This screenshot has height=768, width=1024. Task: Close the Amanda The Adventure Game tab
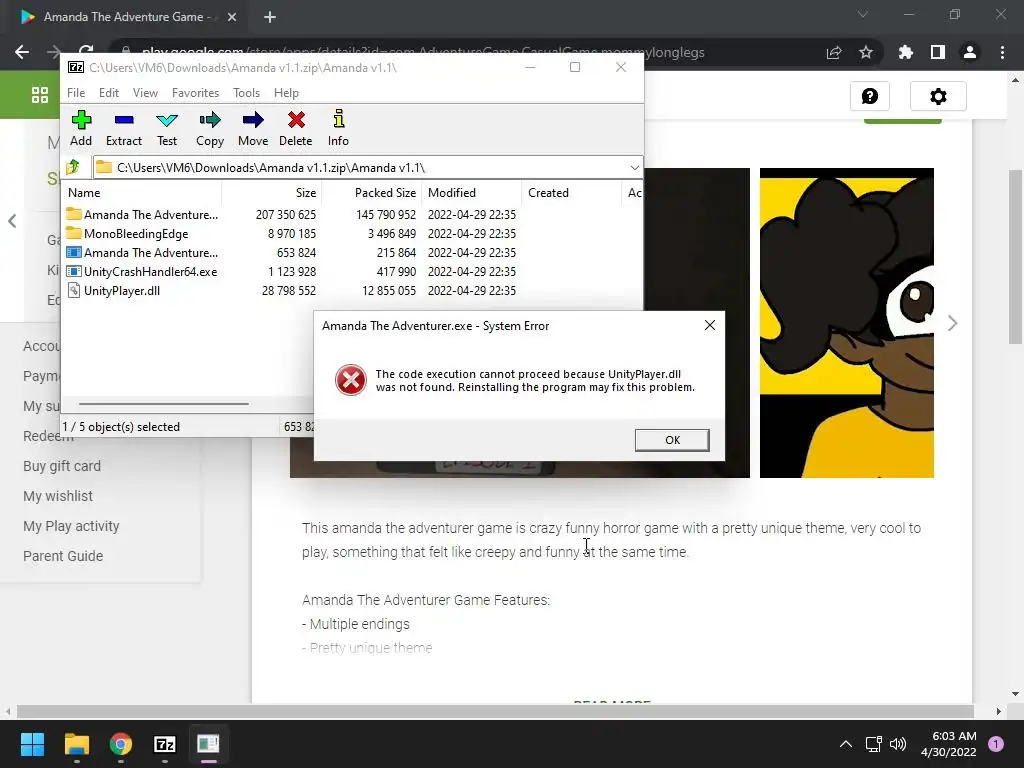232,18
